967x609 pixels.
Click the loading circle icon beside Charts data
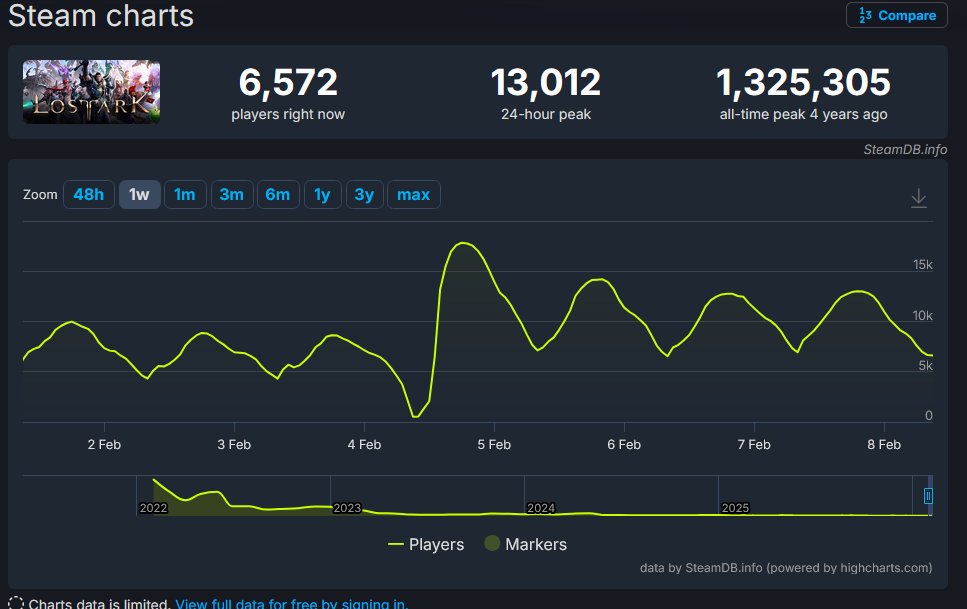coord(16,603)
